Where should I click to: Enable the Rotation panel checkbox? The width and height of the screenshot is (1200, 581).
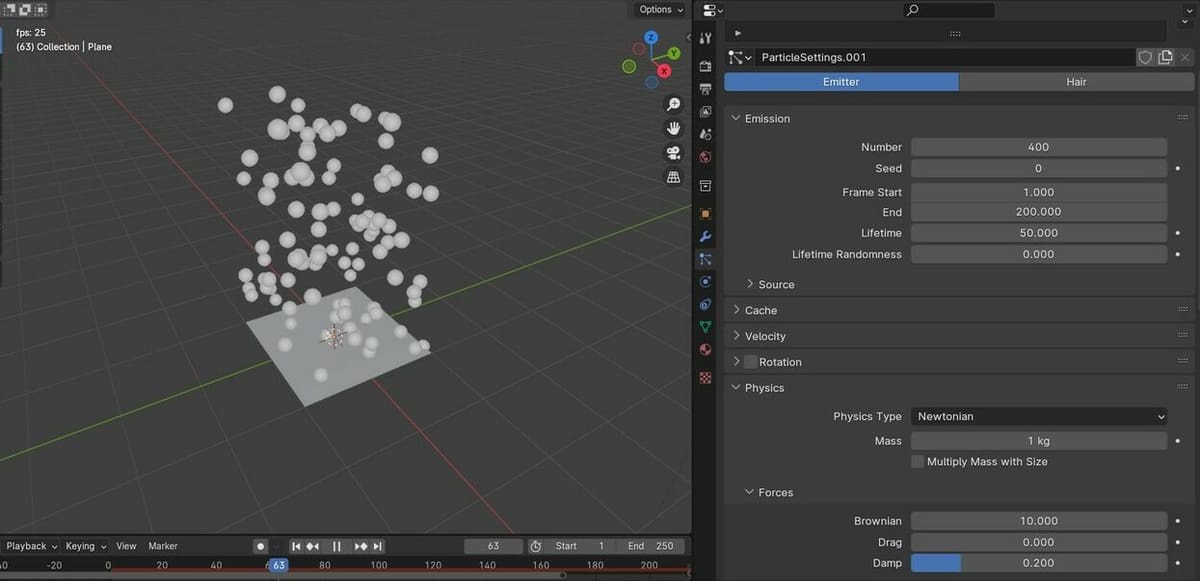pyautogui.click(x=750, y=362)
